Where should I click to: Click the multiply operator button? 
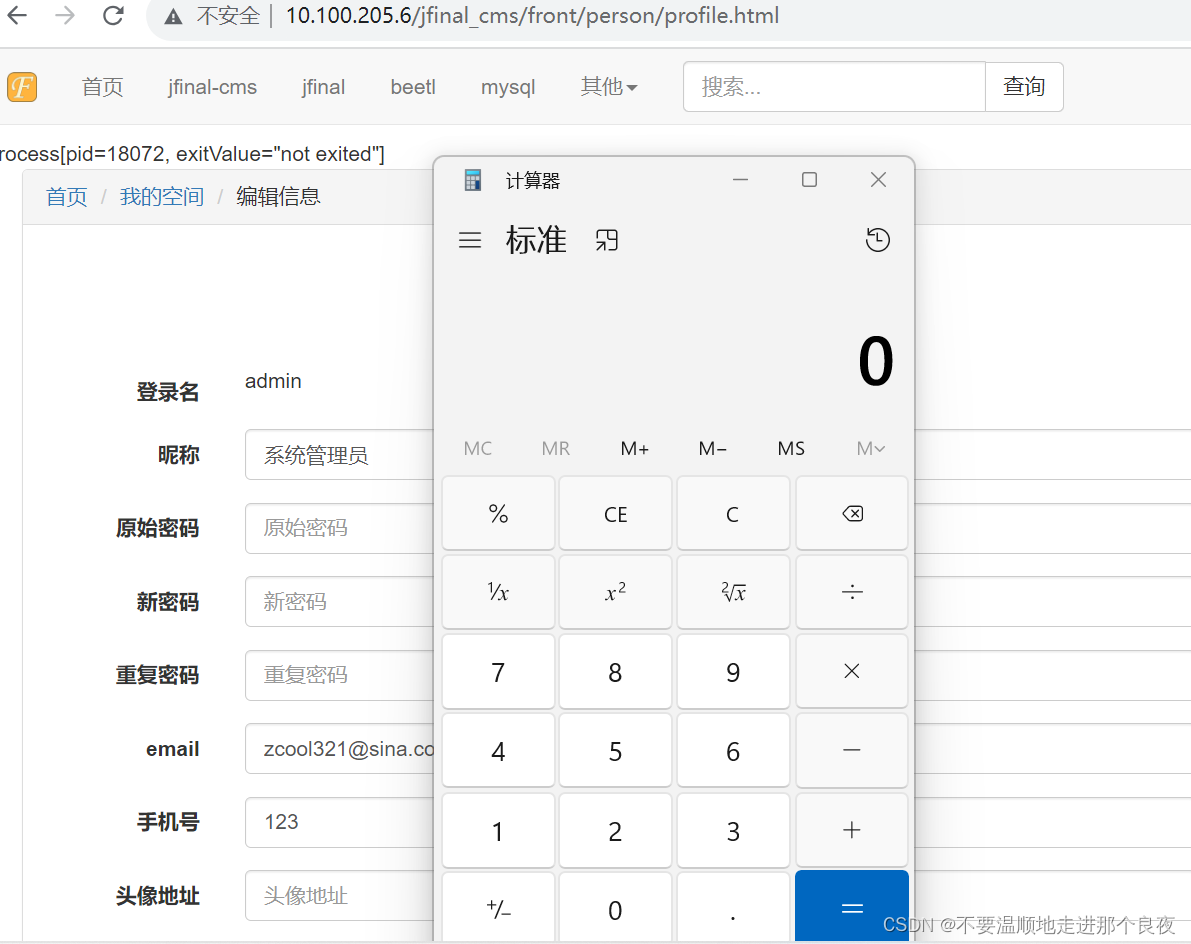pos(851,671)
